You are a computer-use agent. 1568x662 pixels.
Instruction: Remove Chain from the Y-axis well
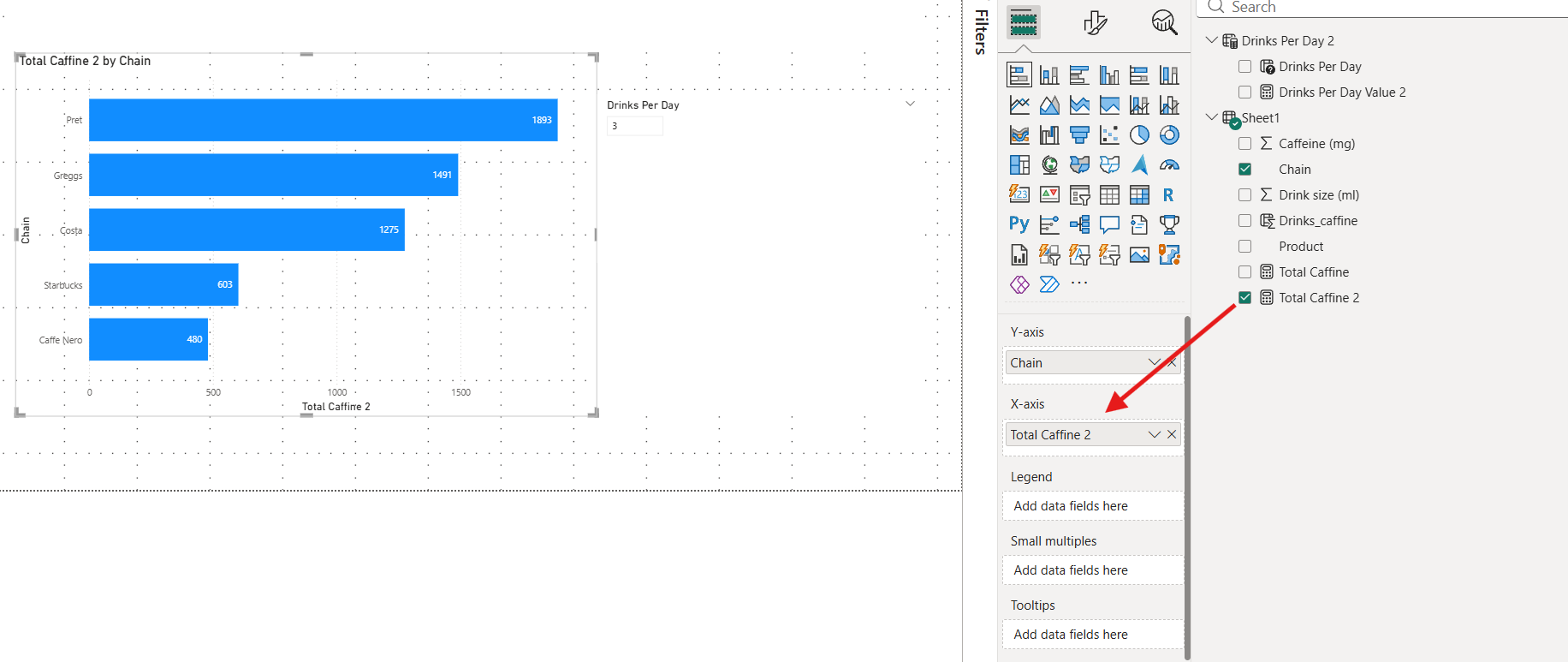pyautogui.click(x=1172, y=363)
